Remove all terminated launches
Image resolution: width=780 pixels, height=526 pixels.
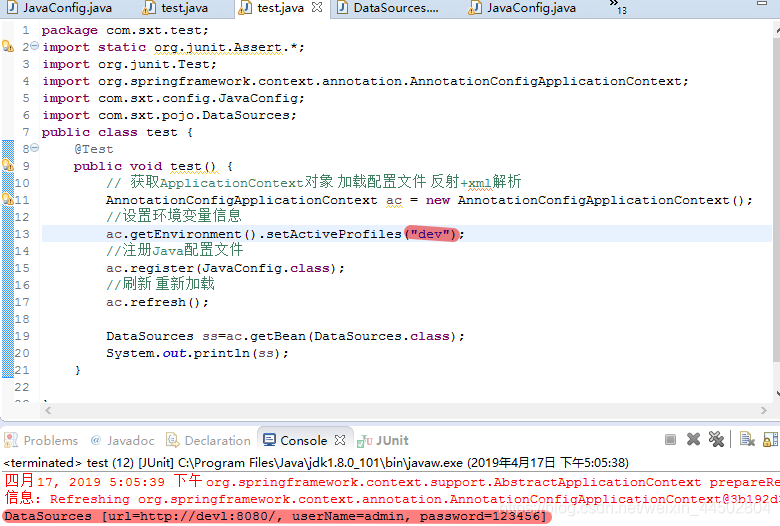point(716,439)
